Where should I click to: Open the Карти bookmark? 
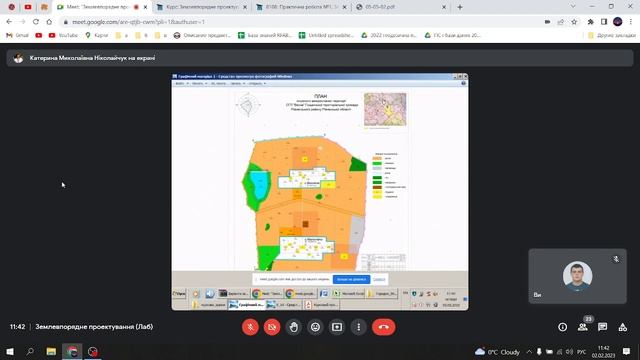coord(96,36)
